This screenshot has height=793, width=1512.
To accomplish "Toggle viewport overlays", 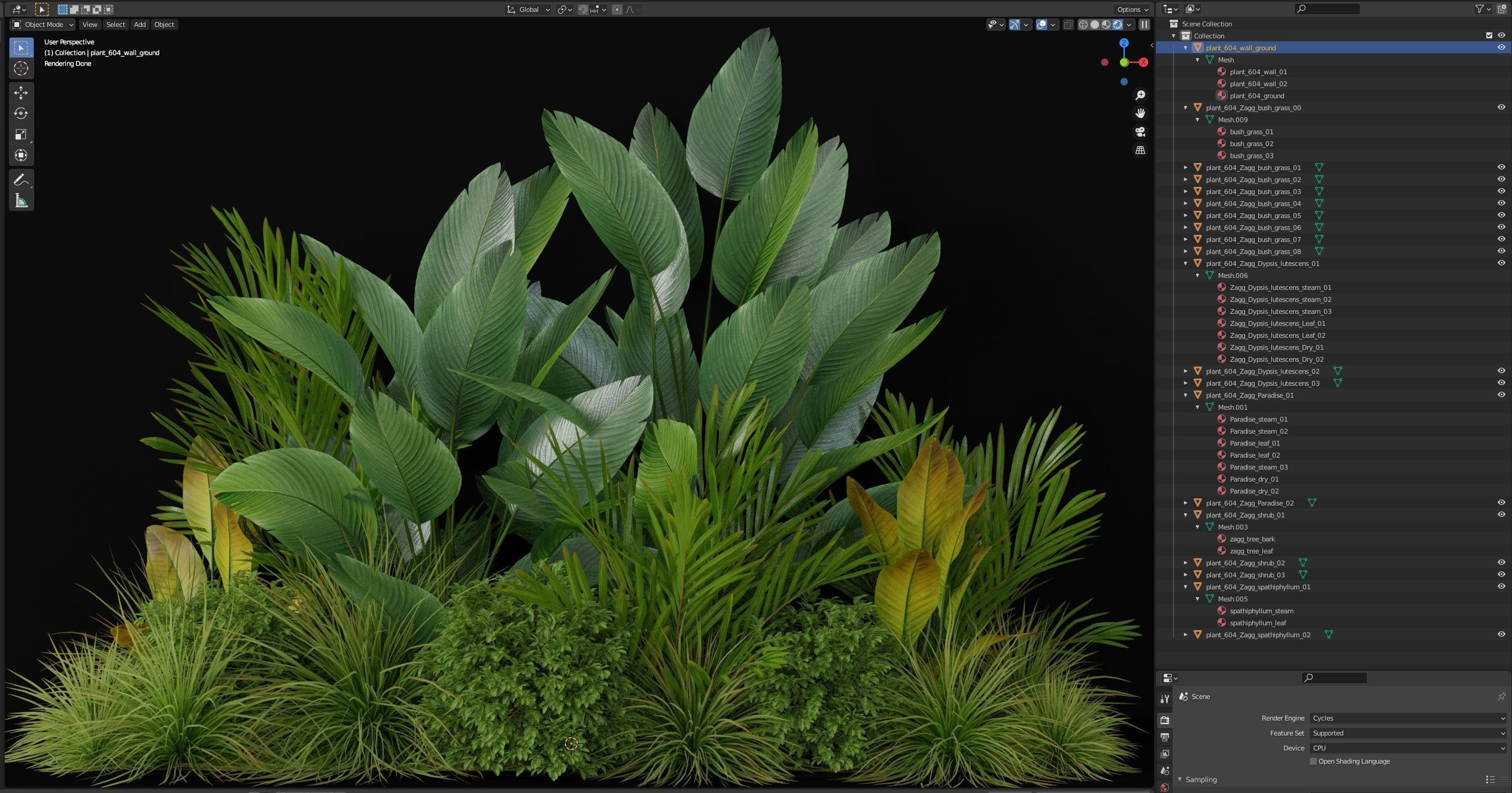I will (1042, 25).
